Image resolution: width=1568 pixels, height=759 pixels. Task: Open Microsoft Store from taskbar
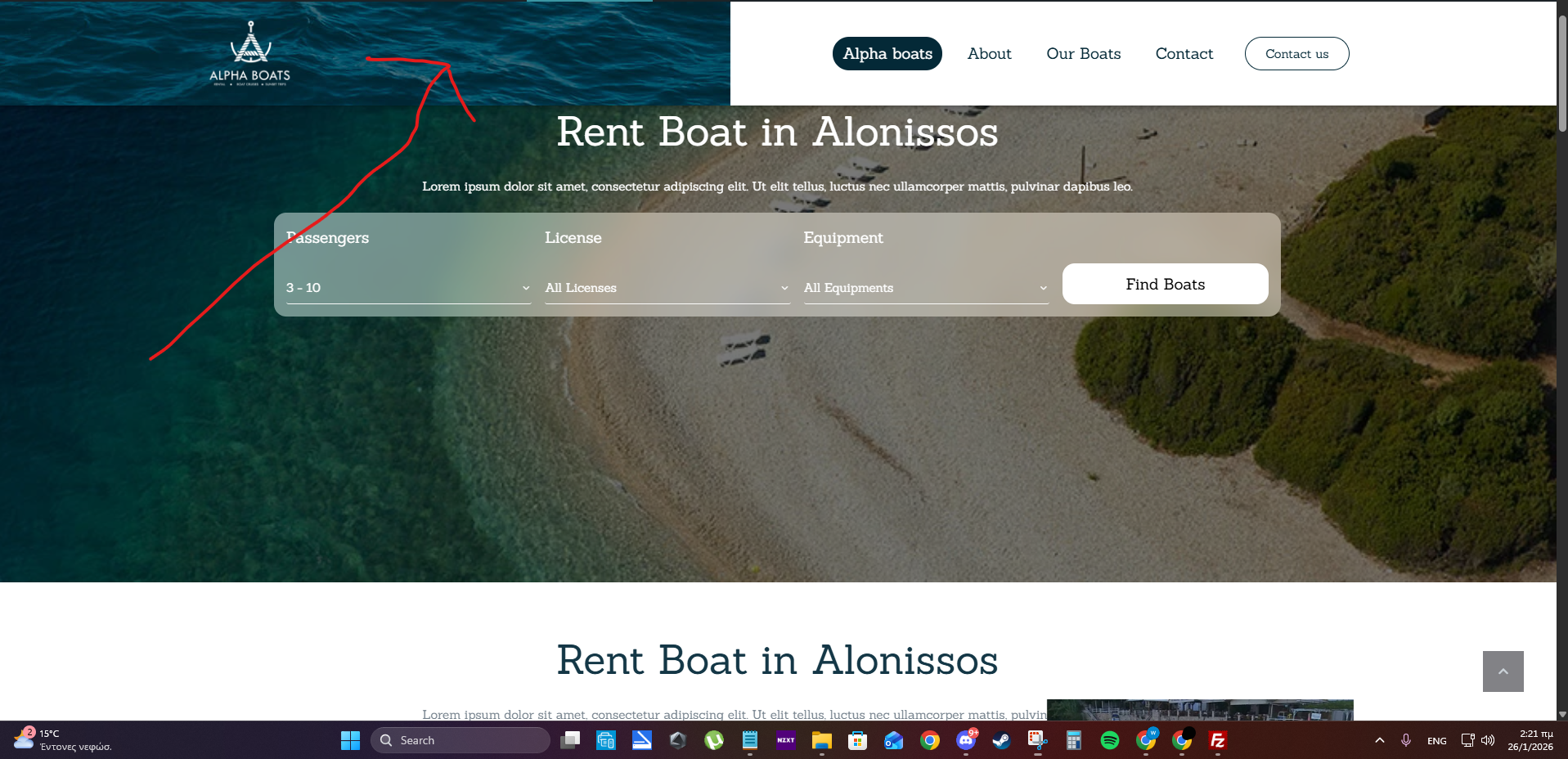857,740
